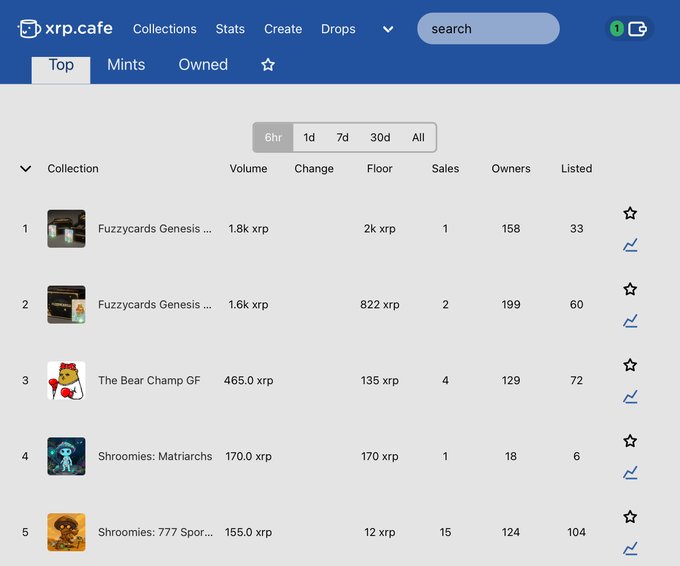Image resolution: width=680 pixels, height=566 pixels.
Task: Click the 1.8k xrp volume value
Action: coord(248,229)
